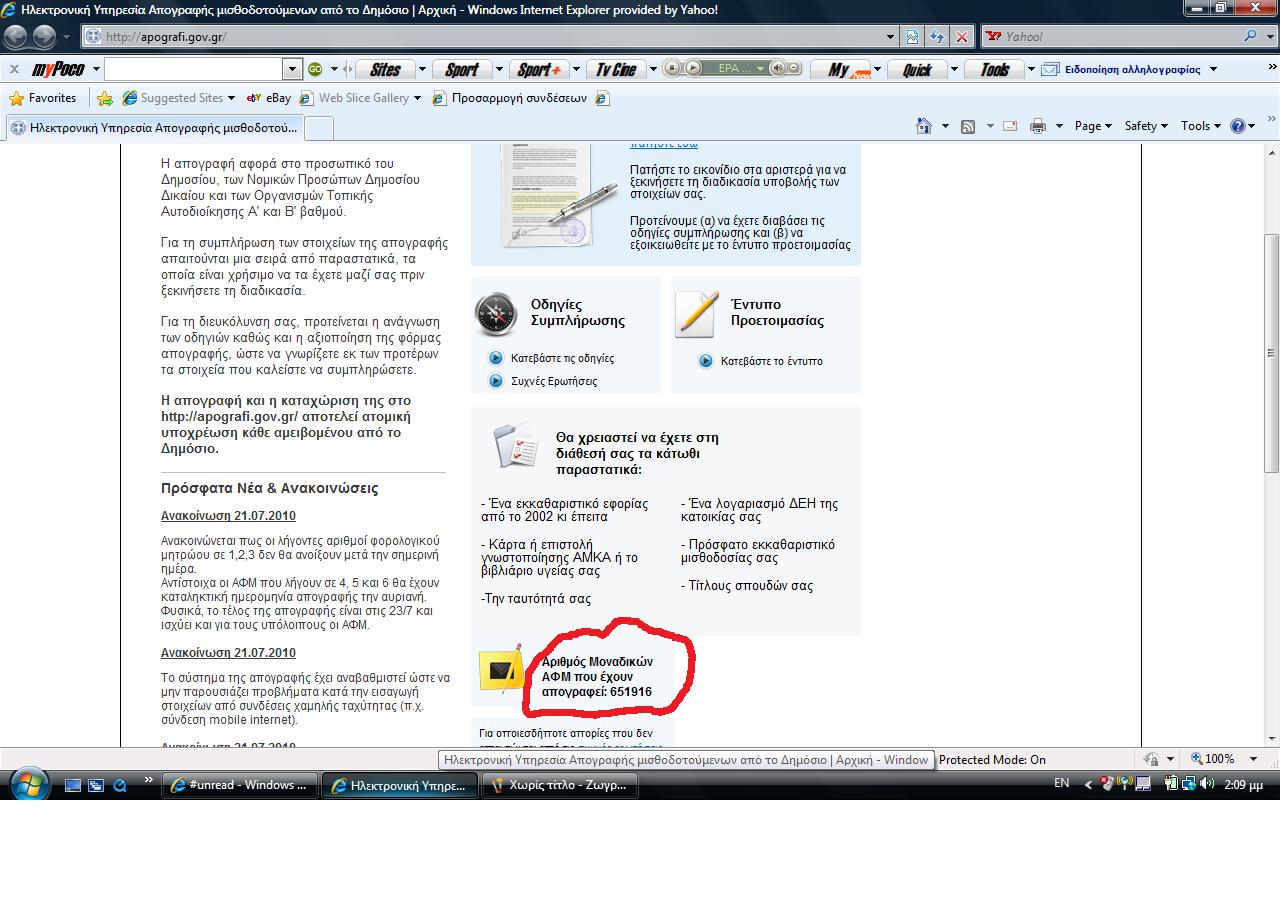Toggle Compatibility View icon in address bar
The image size is (1280, 912).
(x=913, y=37)
